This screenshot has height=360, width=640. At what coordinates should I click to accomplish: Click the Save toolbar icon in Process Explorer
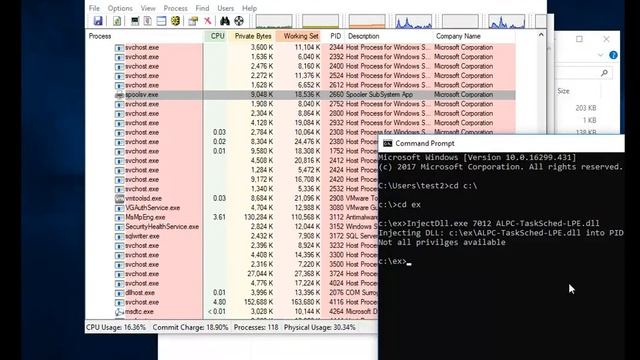98,21
